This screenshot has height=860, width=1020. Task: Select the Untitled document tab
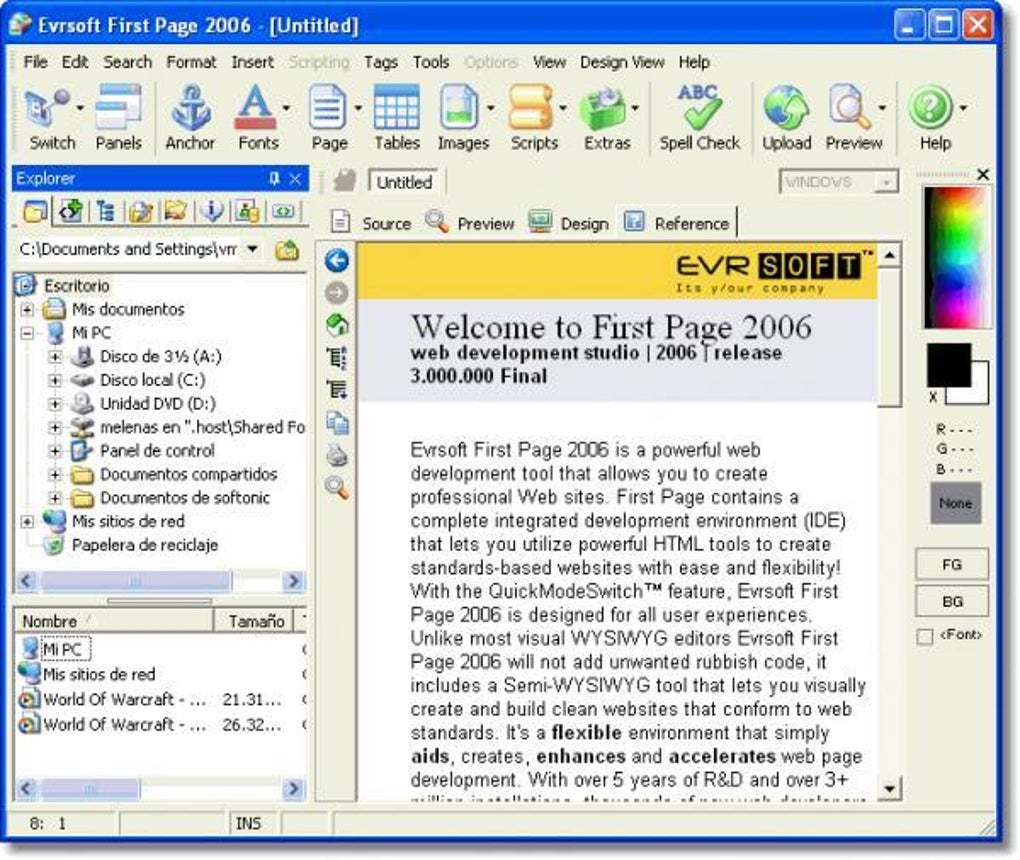pos(404,183)
